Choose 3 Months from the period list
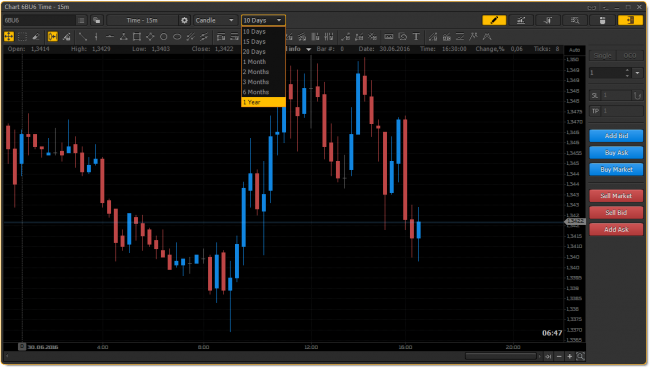This screenshot has width=650, height=368. coord(263,82)
